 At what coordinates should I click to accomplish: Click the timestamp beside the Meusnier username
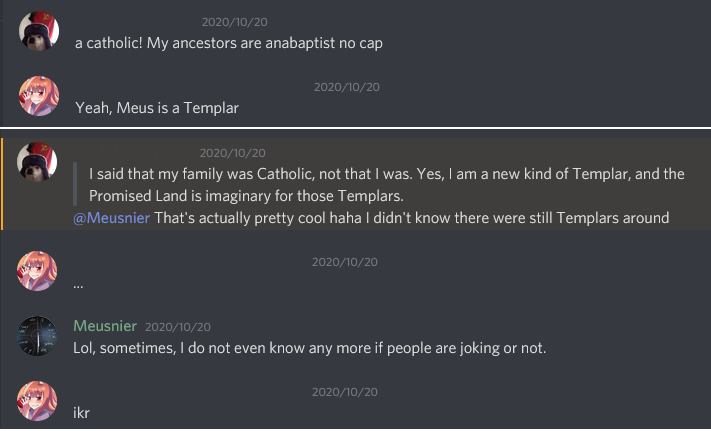coord(178,327)
